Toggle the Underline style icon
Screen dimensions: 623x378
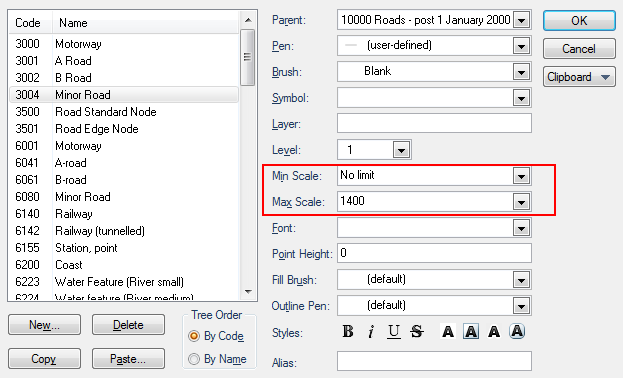(393, 331)
